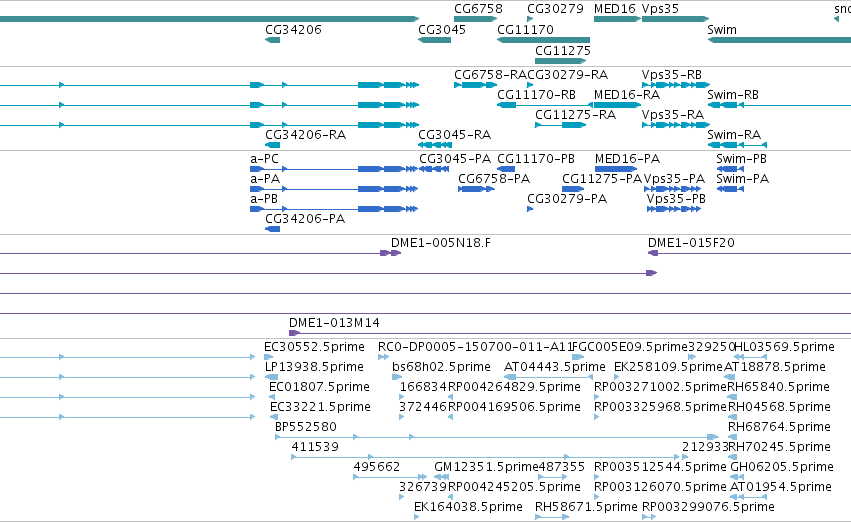Select EST bs68h02.5prime label
The width and height of the screenshot is (851, 522).
[x=441, y=368]
